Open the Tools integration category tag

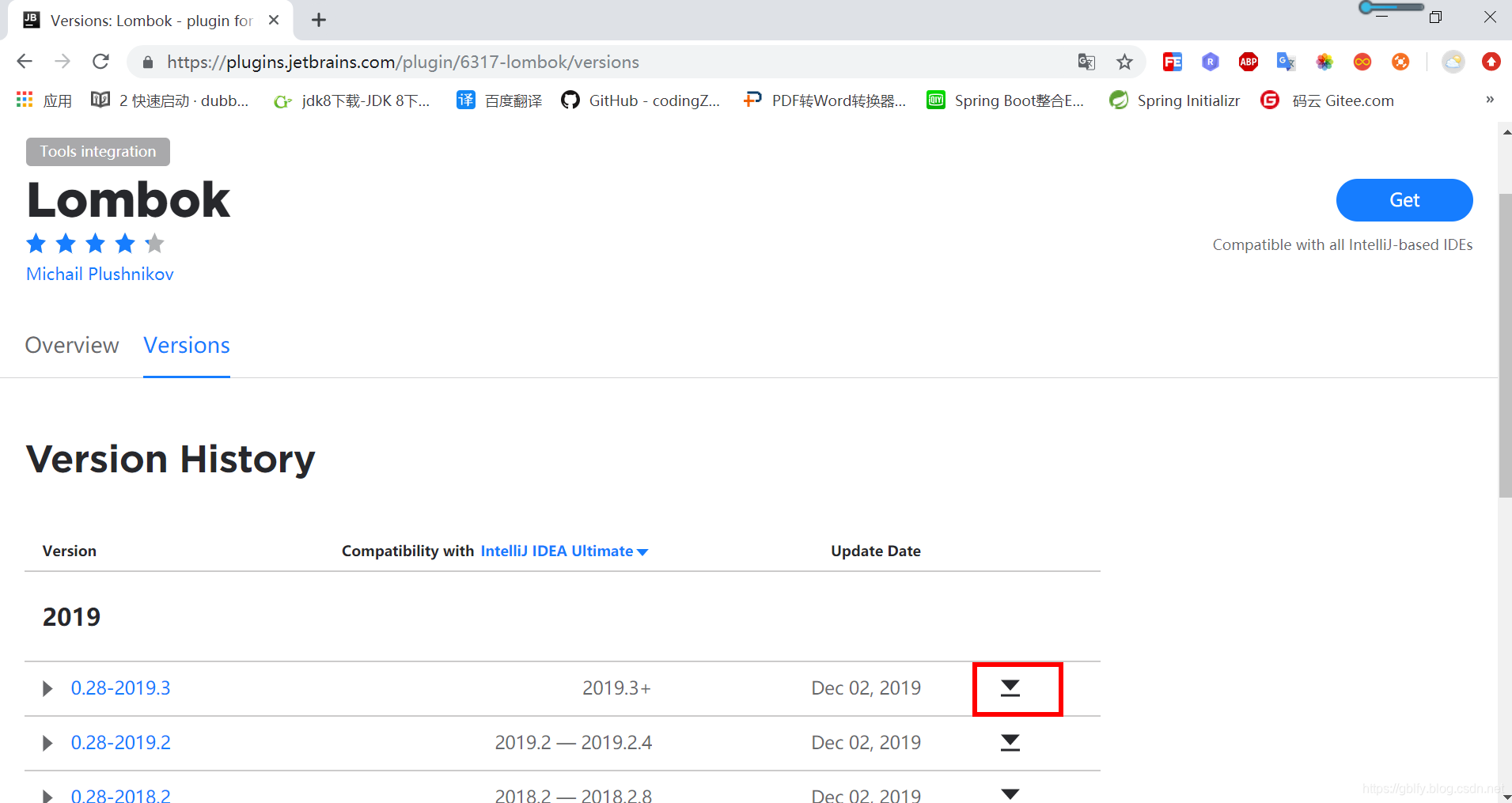click(x=98, y=152)
